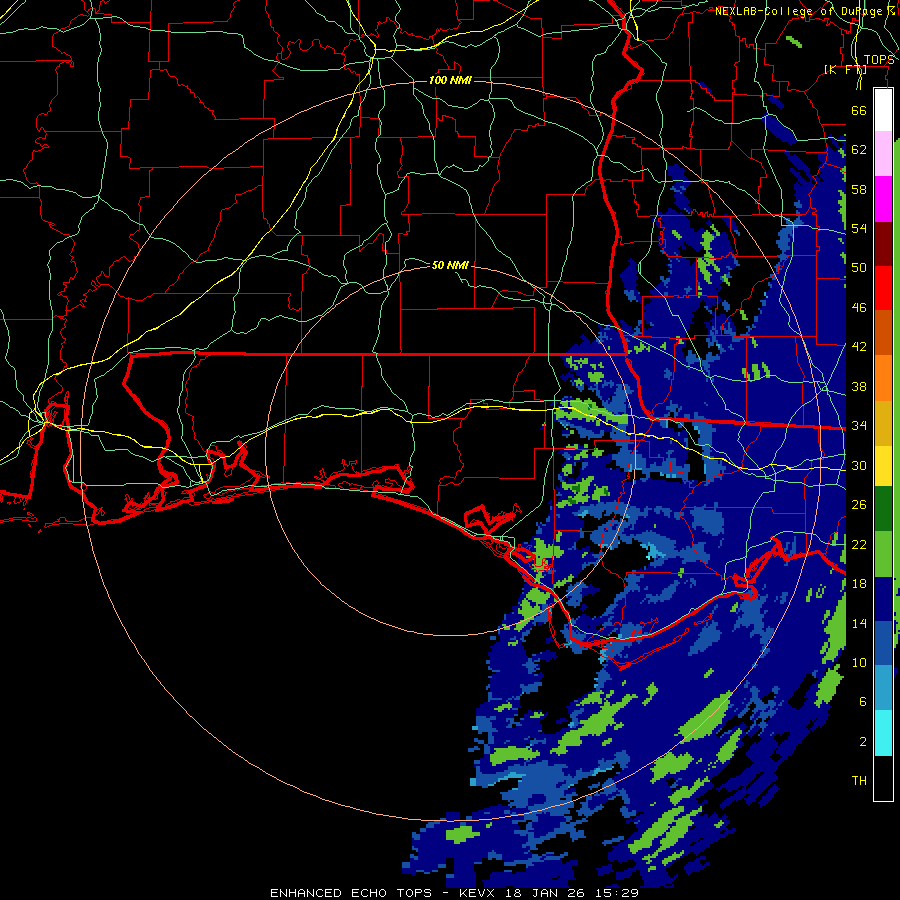Image resolution: width=900 pixels, height=900 pixels.
Task: Click the "26" legend value
Action: coord(859,505)
